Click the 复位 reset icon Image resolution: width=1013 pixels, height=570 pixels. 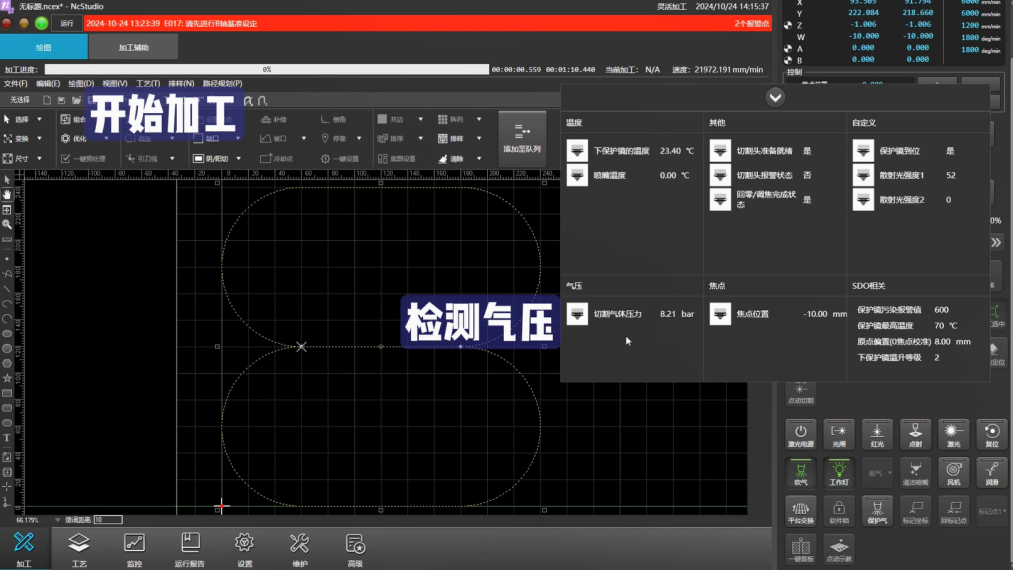pos(991,433)
